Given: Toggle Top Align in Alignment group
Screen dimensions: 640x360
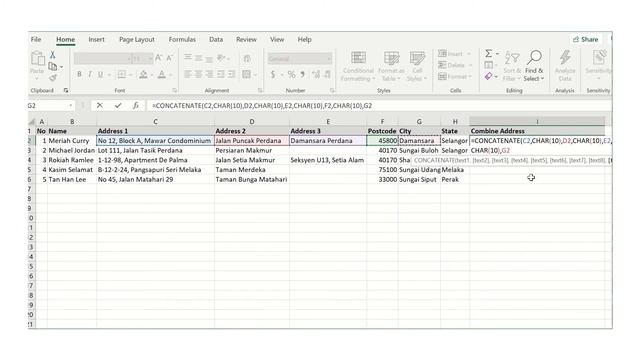Looking at the screenshot, I should coord(188,58).
